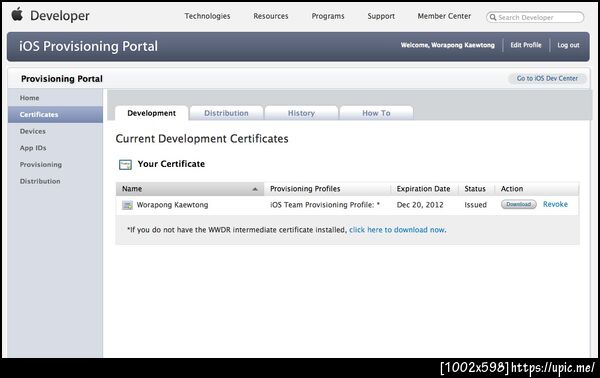Click 'iOS Team Provisioning Profile: *' cell
600x378 pixels.
pos(325,205)
